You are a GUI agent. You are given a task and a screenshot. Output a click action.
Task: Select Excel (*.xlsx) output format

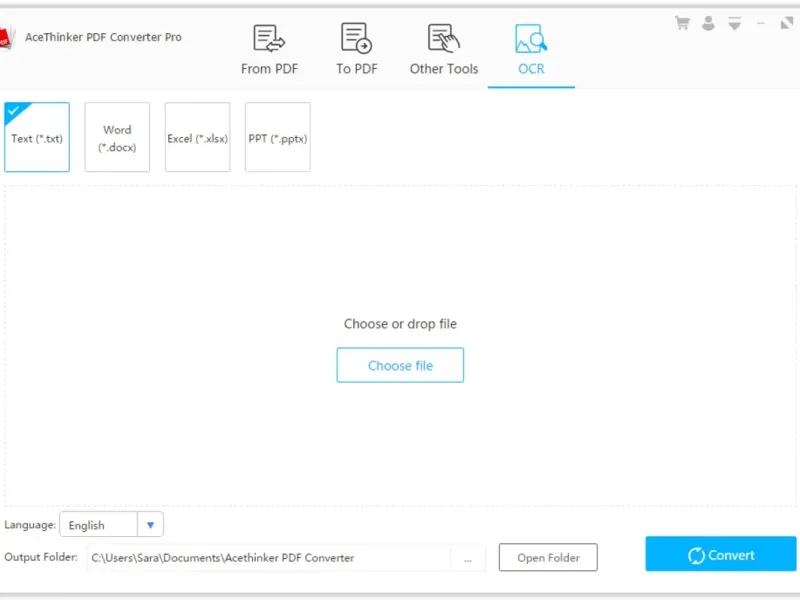[197, 137]
